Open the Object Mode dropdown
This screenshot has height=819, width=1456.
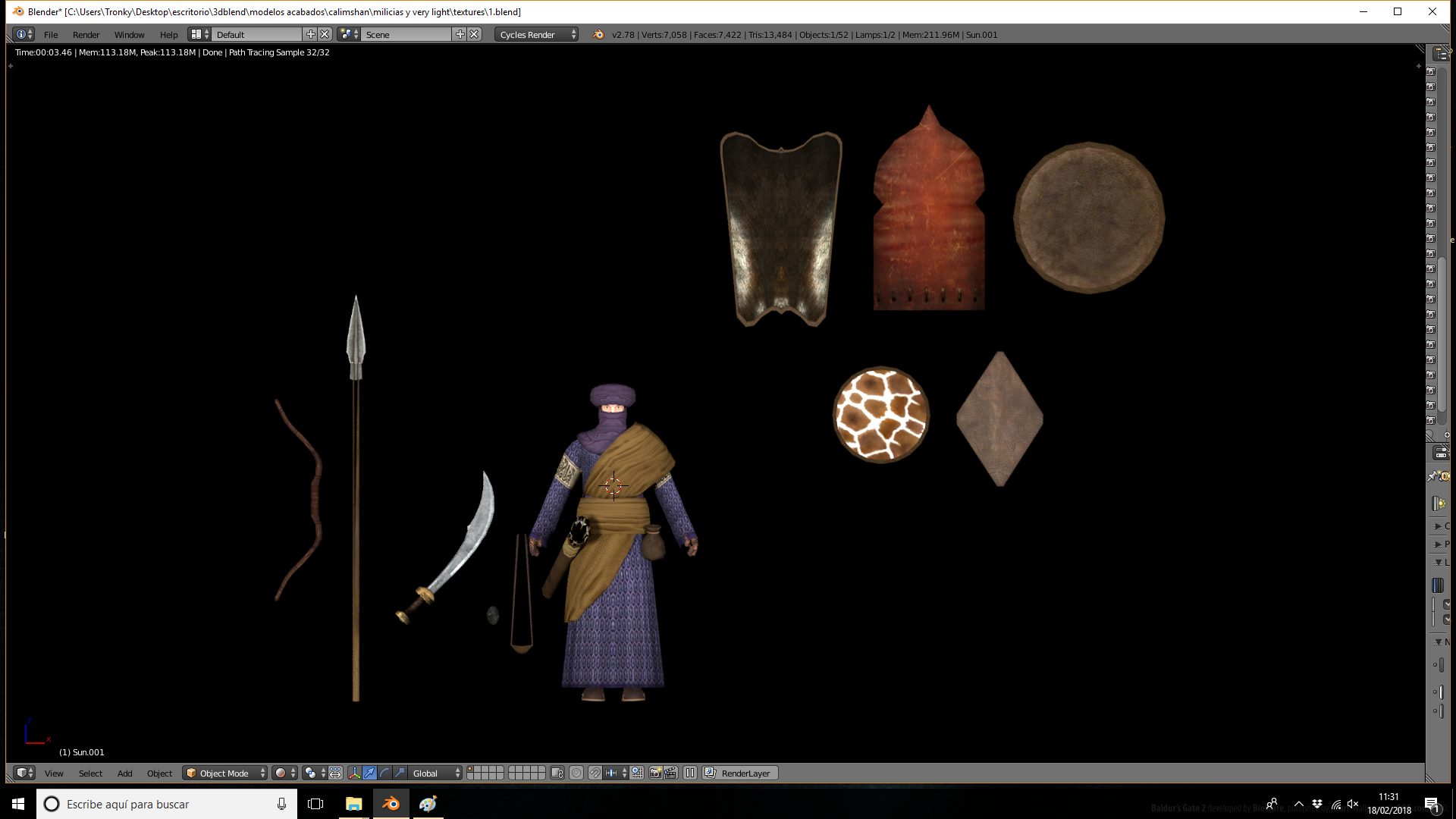[x=225, y=773]
